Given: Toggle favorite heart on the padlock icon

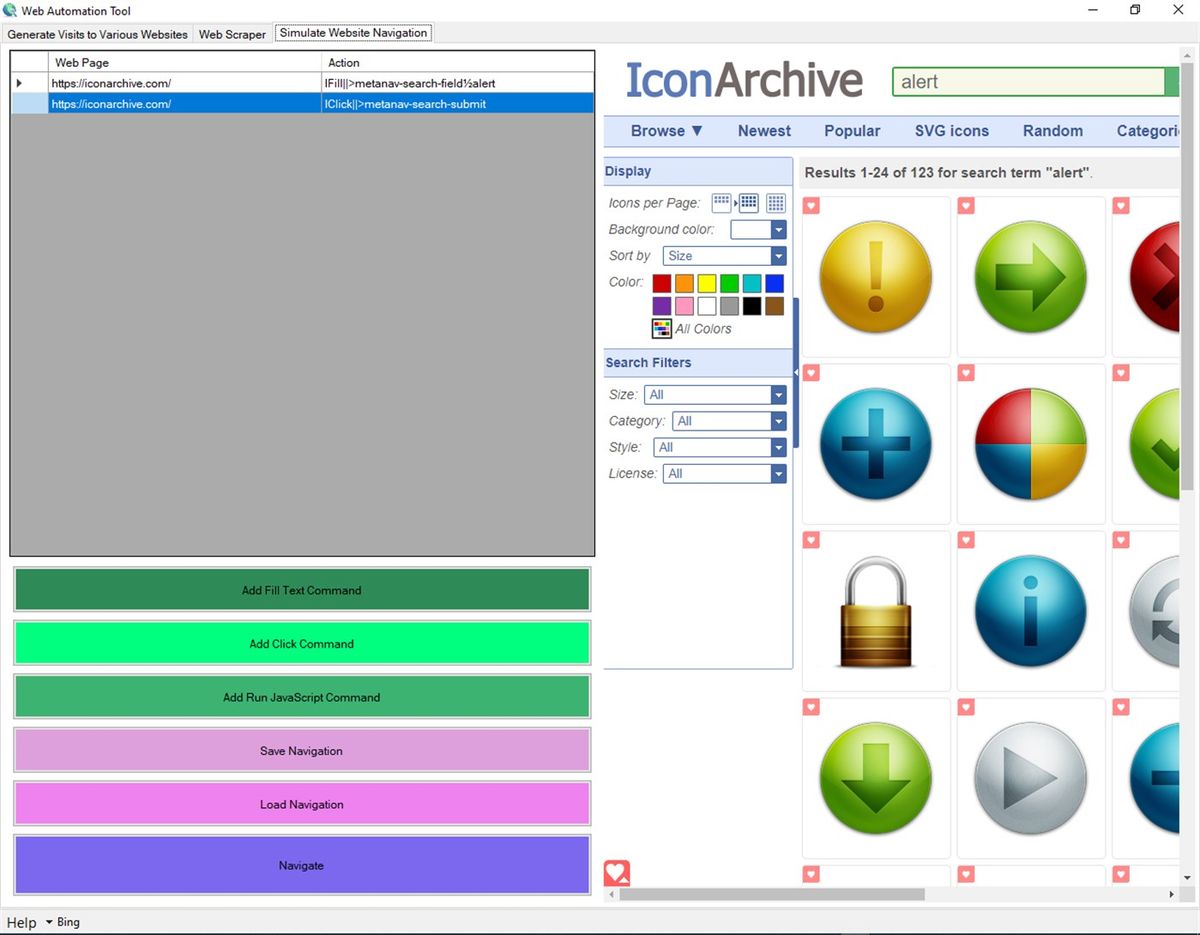Looking at the screenshot, I should tap(810, 539).
